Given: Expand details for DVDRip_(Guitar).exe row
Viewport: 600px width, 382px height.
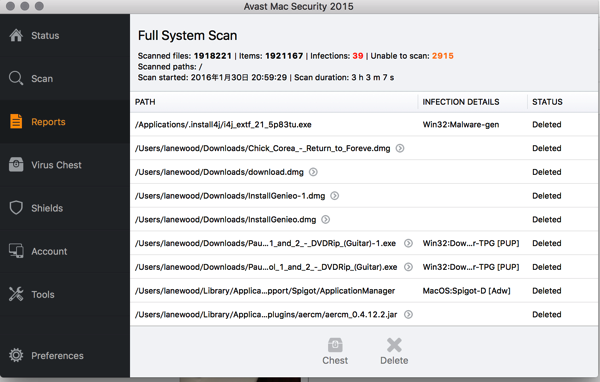Looking at the screenshot, I should click(408, 267).
